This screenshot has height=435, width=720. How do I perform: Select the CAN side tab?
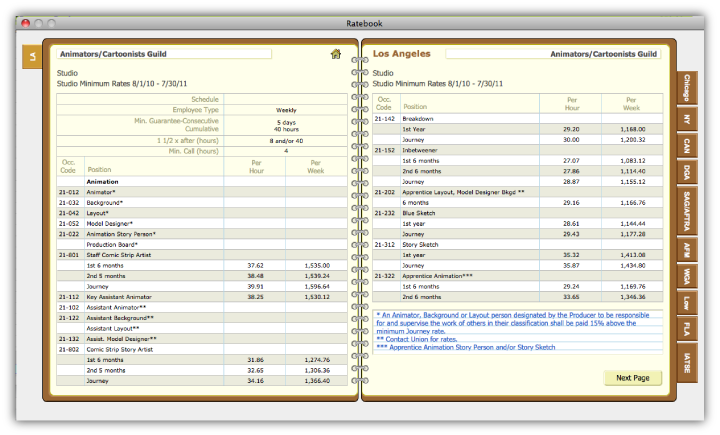point(687,146)
